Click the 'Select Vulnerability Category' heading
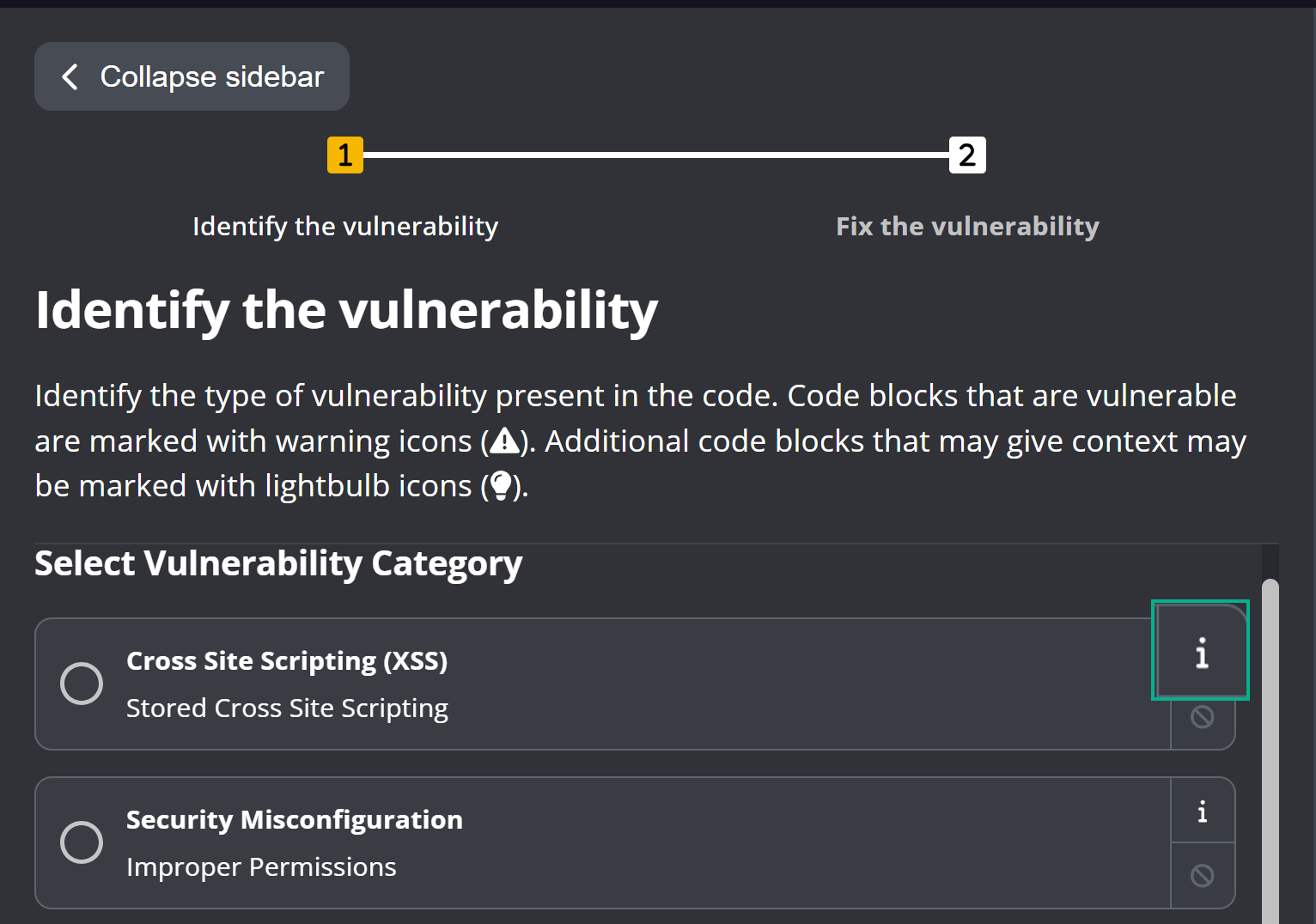 point(278,564)
